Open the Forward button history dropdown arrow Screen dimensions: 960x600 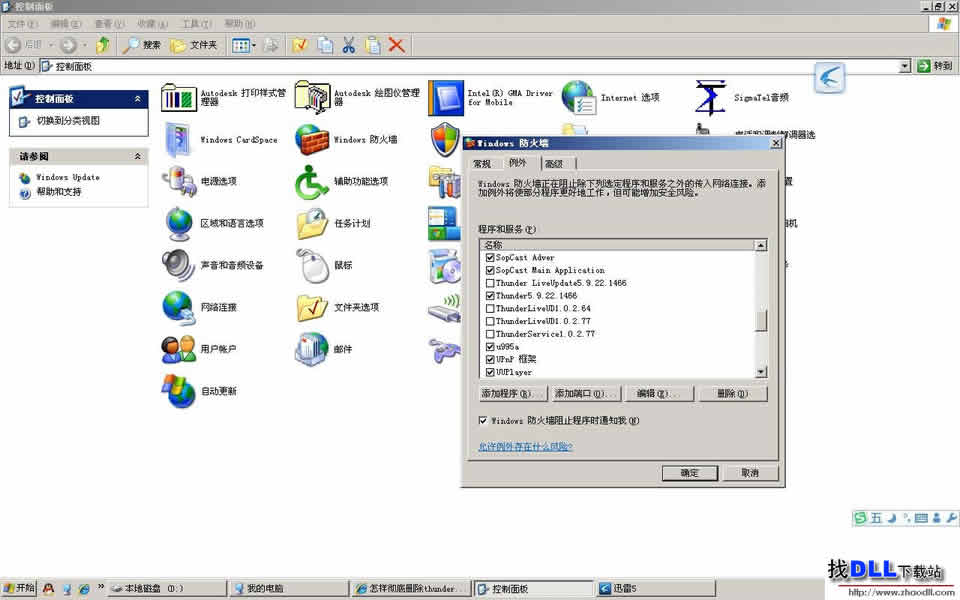pos(84,45)
